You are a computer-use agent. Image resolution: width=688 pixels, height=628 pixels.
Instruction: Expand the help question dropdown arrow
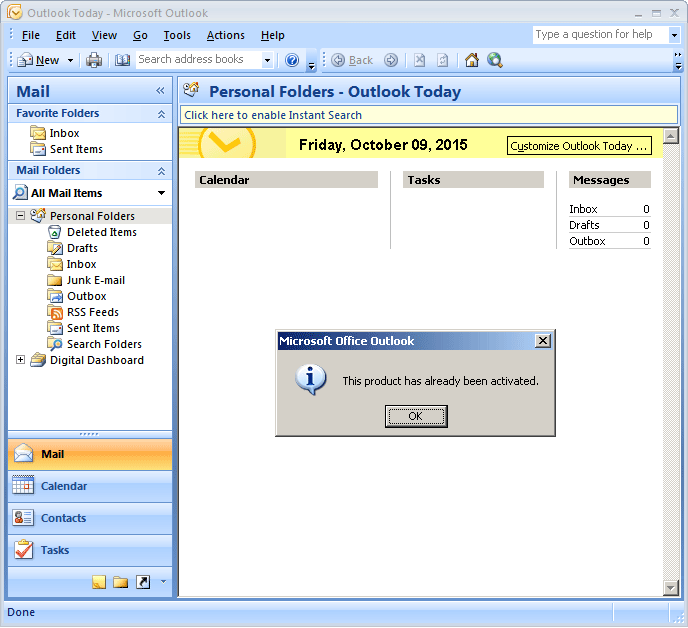point(674,35)
